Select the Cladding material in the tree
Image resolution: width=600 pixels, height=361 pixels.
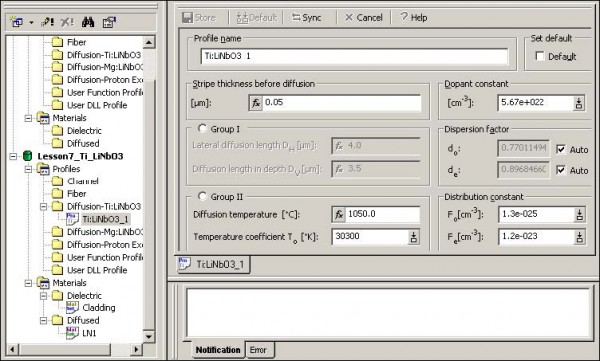(99, 307)
